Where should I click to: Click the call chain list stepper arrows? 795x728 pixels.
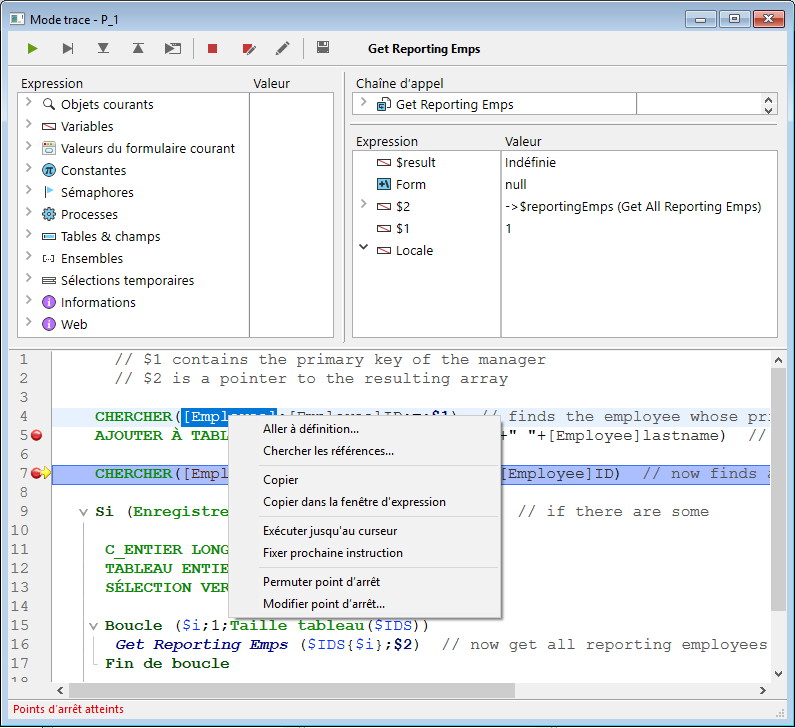768,104
